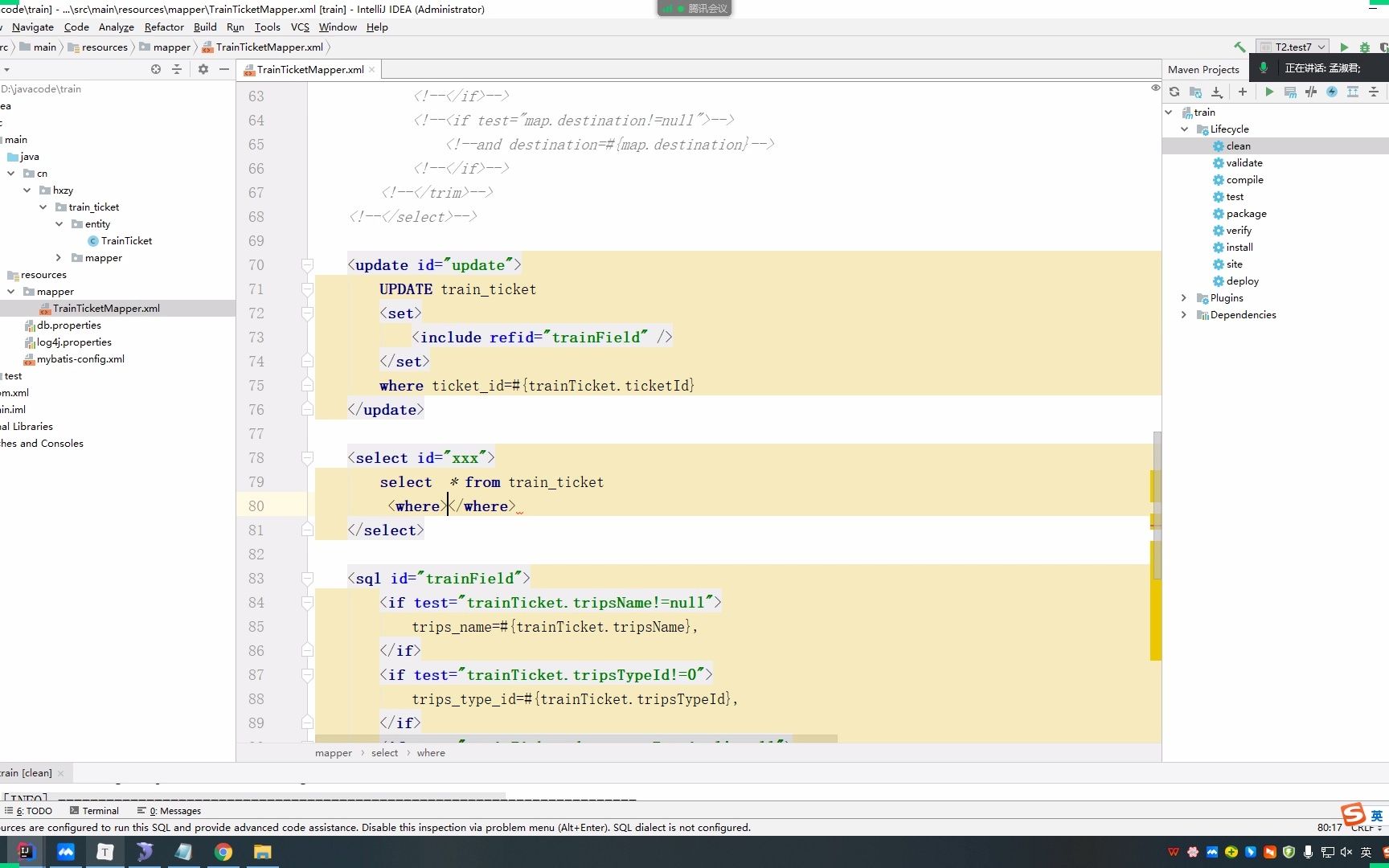1389x868 pixels.
Task: Open mybatis-config.xml in project tree
Action: click(75, 359)
